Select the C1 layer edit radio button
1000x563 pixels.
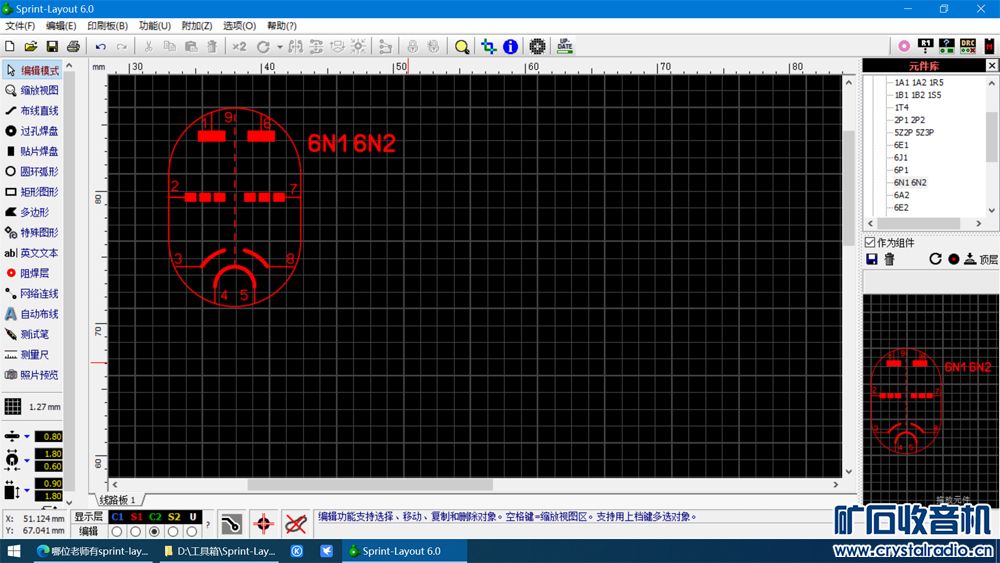[117, 532]
